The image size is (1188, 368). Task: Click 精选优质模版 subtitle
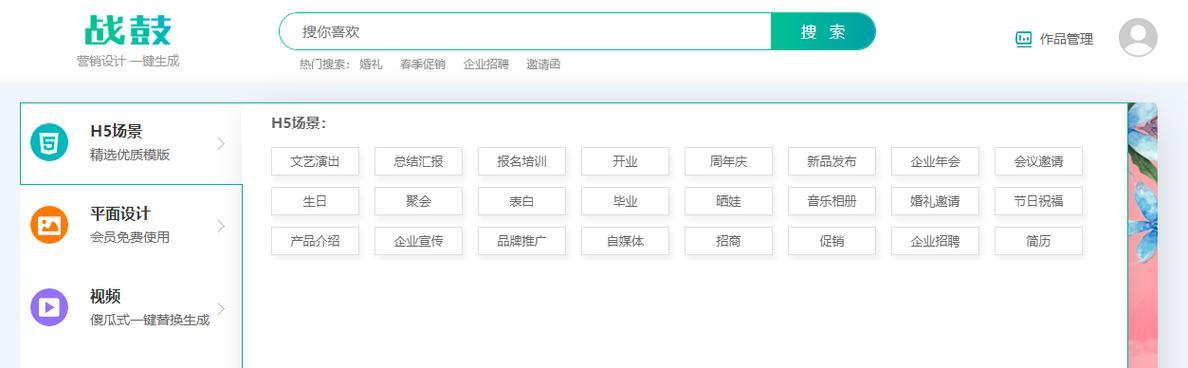130,155
